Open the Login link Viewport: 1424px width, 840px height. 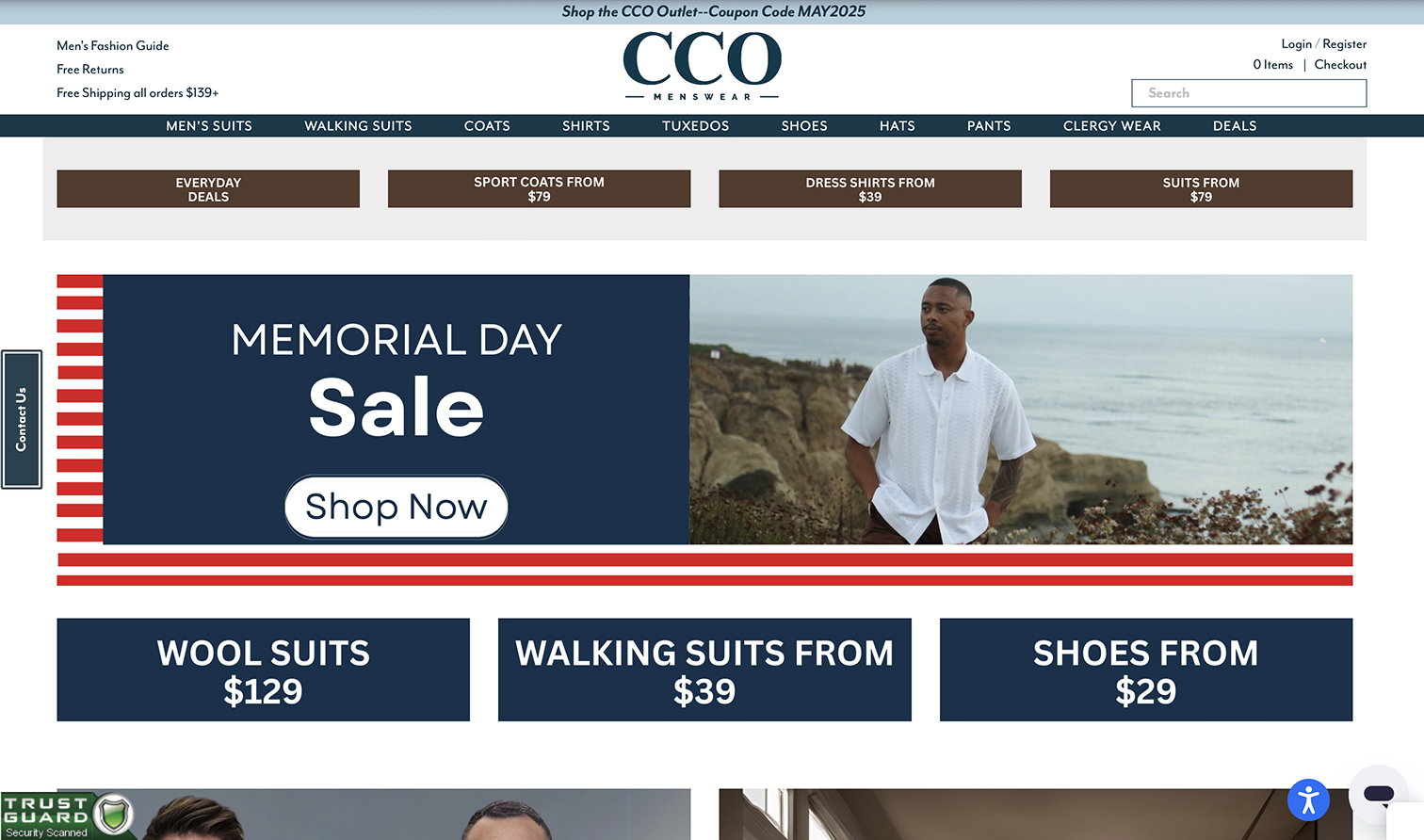(1296, 44)
